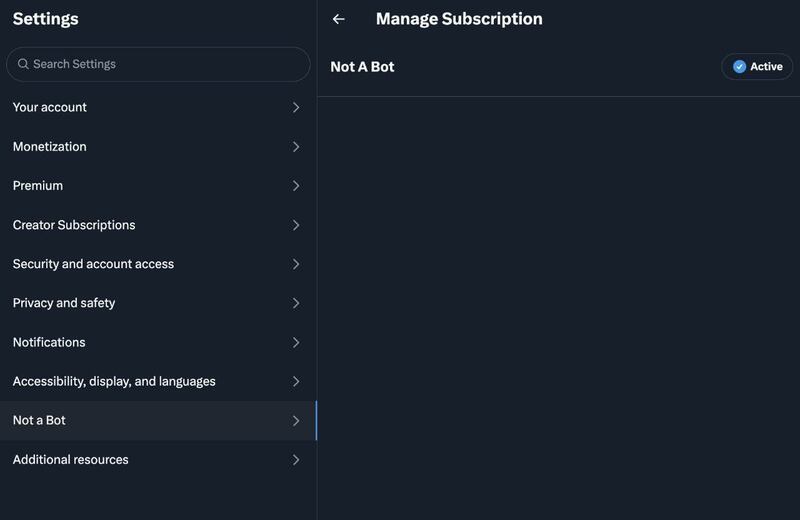Open the Monetization settings label
This screenshot has width=800, height=520.
[x=50, y=147]
